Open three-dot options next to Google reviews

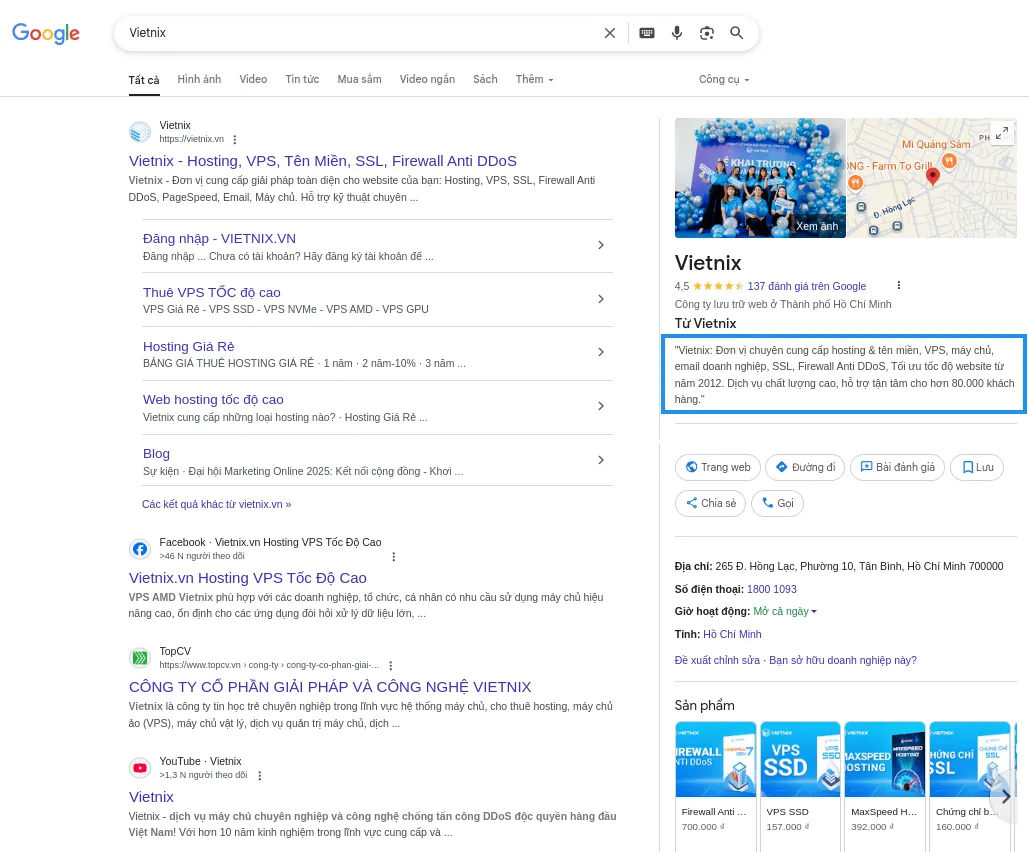(x=898, y=286)
